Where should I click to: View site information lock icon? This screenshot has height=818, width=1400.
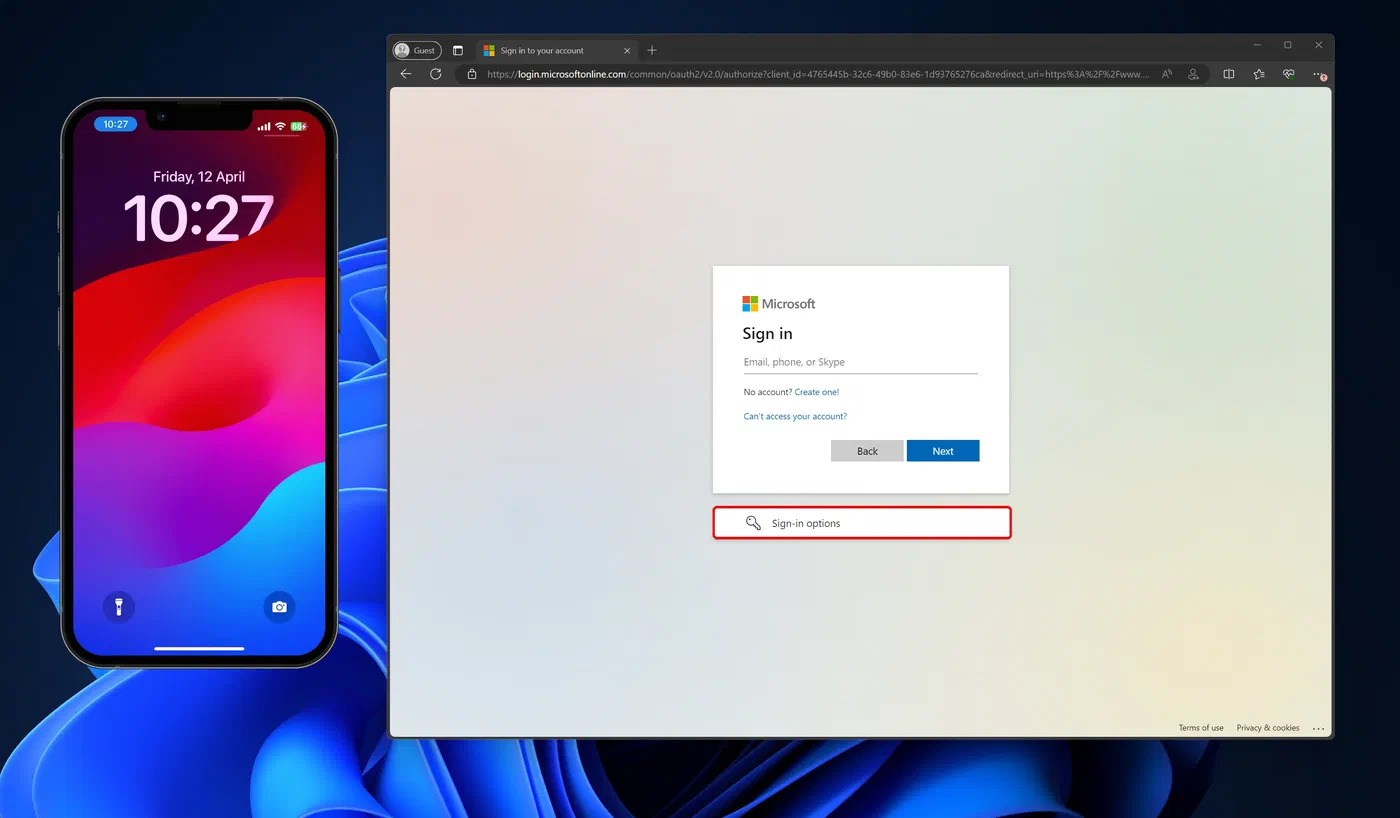(471, 74)
